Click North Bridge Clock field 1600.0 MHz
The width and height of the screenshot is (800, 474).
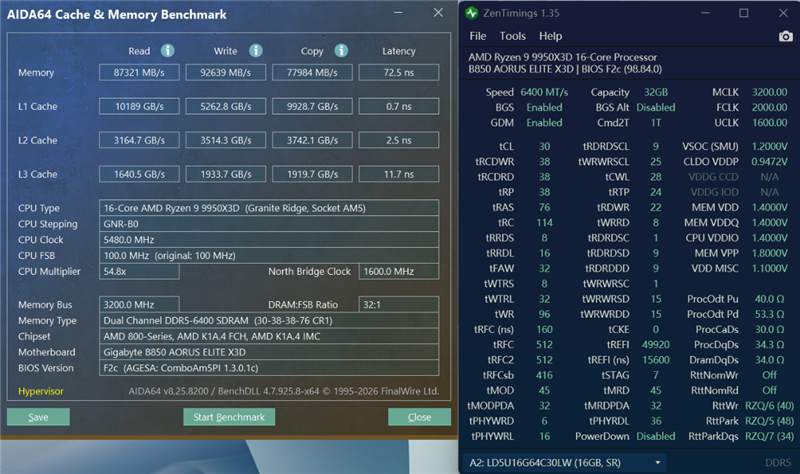pos(398,271)
